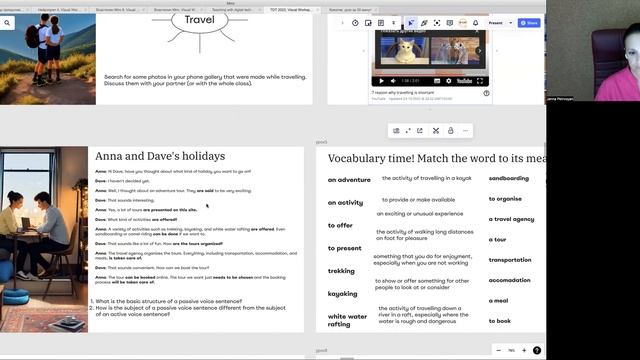Viewport: 640px width, 360px height.
Task: Open more options ellipsis in frame toolbar
Action: coord(465,131)
